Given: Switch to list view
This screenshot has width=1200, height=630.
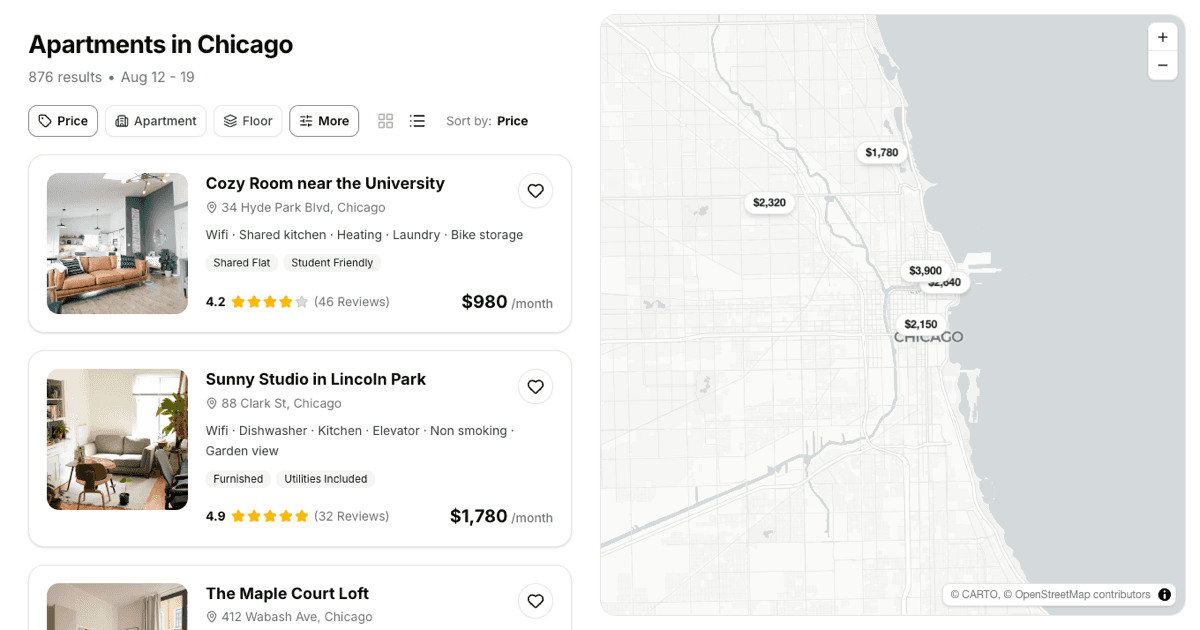Looking at the screenshot, I should tap(418, 121).
